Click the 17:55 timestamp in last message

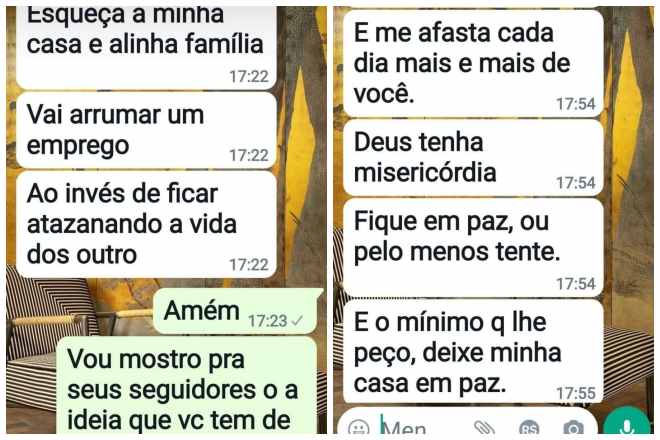tap(576, 393)
